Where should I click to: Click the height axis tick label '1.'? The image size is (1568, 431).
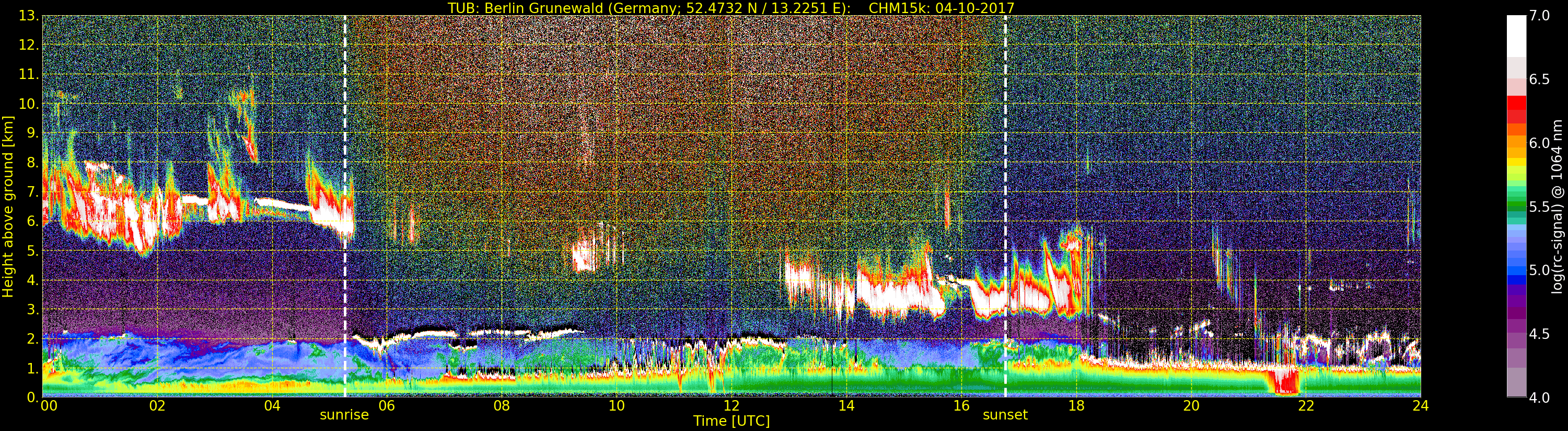tap(33, 368)
